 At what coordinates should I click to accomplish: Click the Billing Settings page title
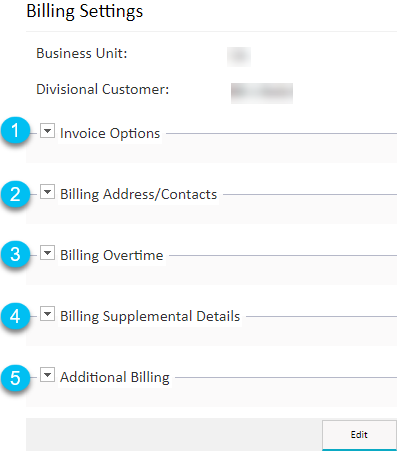pyautogui.click(x=85, y=11)
